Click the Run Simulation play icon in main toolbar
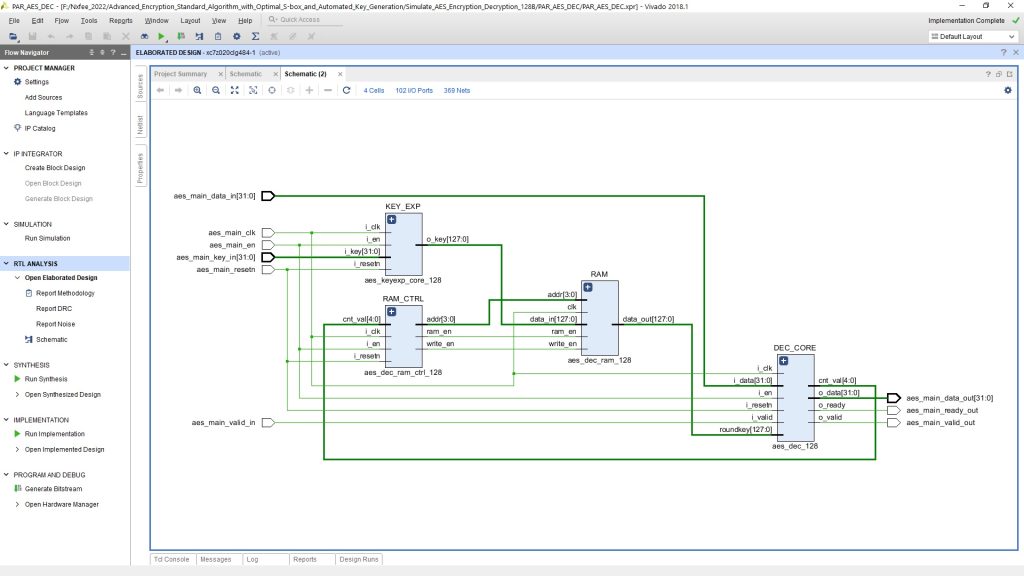 pyautogui.click(x=162, y=35)
